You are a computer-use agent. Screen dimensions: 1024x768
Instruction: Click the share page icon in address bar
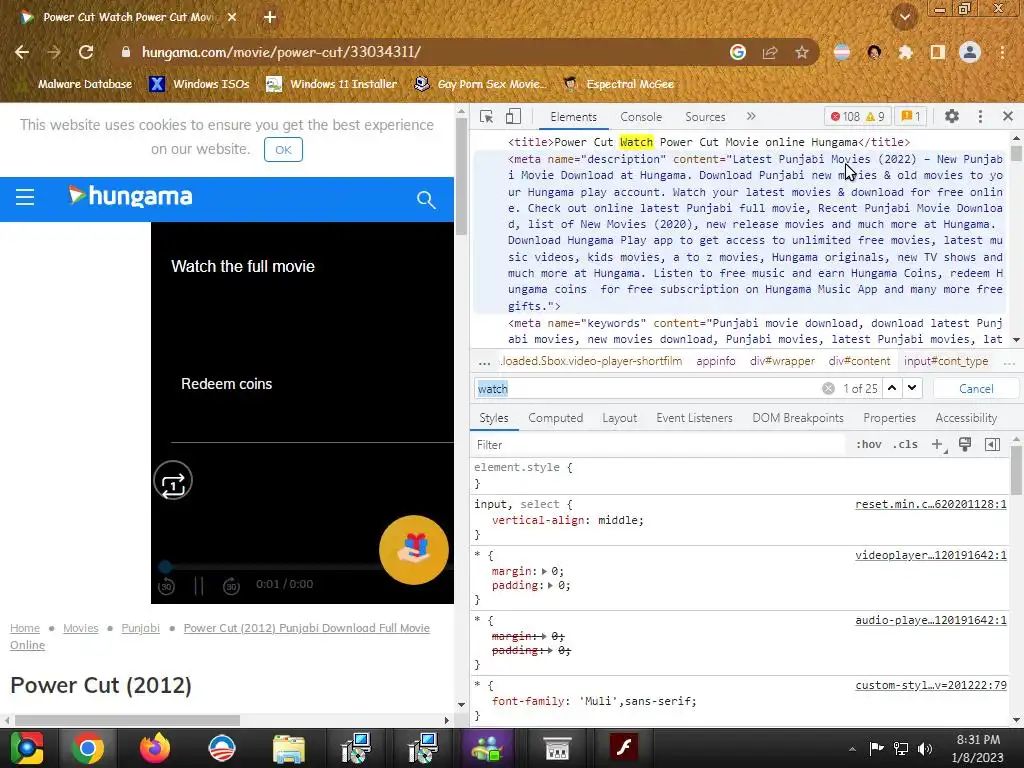click(770, 52)
